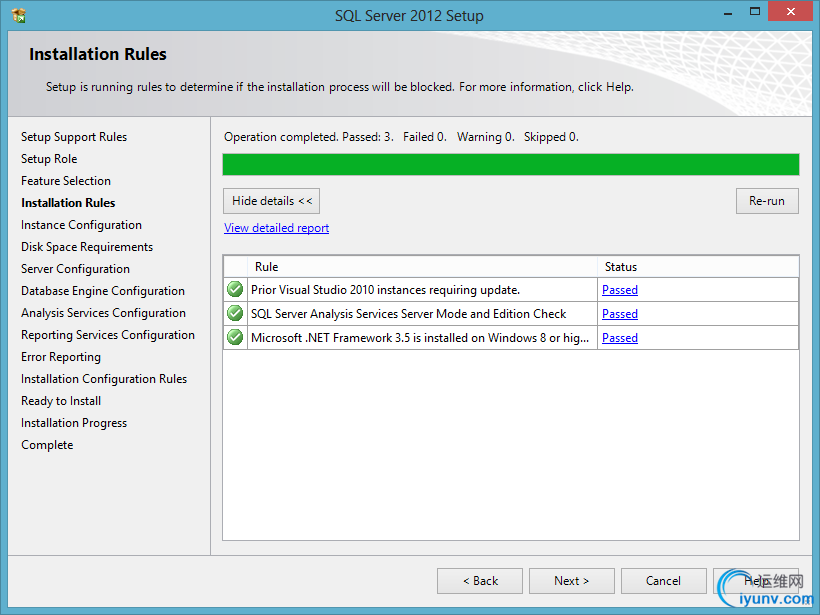
Task: Select Complete step in sidebar
Action: point(47,445)
